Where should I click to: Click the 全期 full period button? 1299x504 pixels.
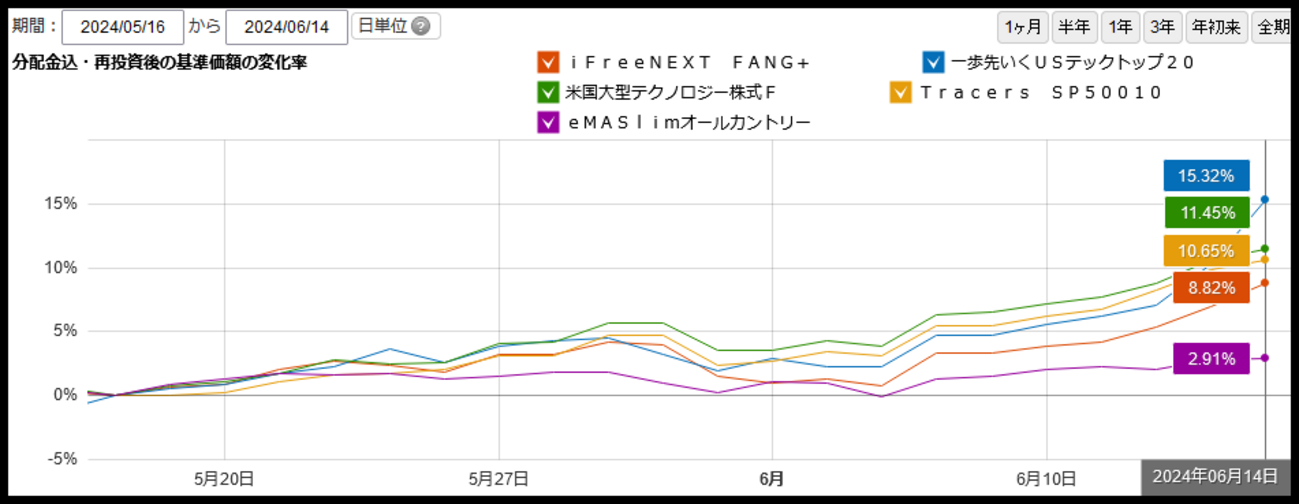pos(1272,27)
